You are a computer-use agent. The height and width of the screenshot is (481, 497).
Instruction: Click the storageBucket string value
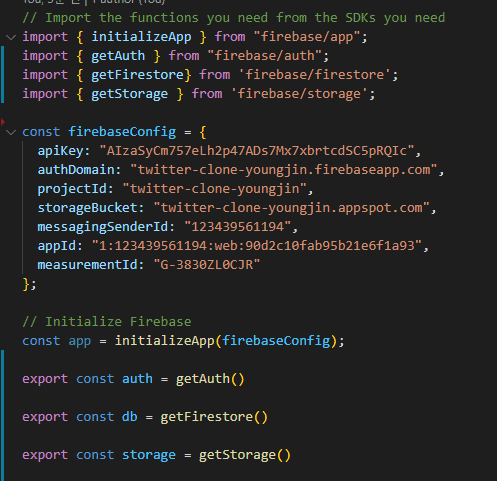[291, 208]
